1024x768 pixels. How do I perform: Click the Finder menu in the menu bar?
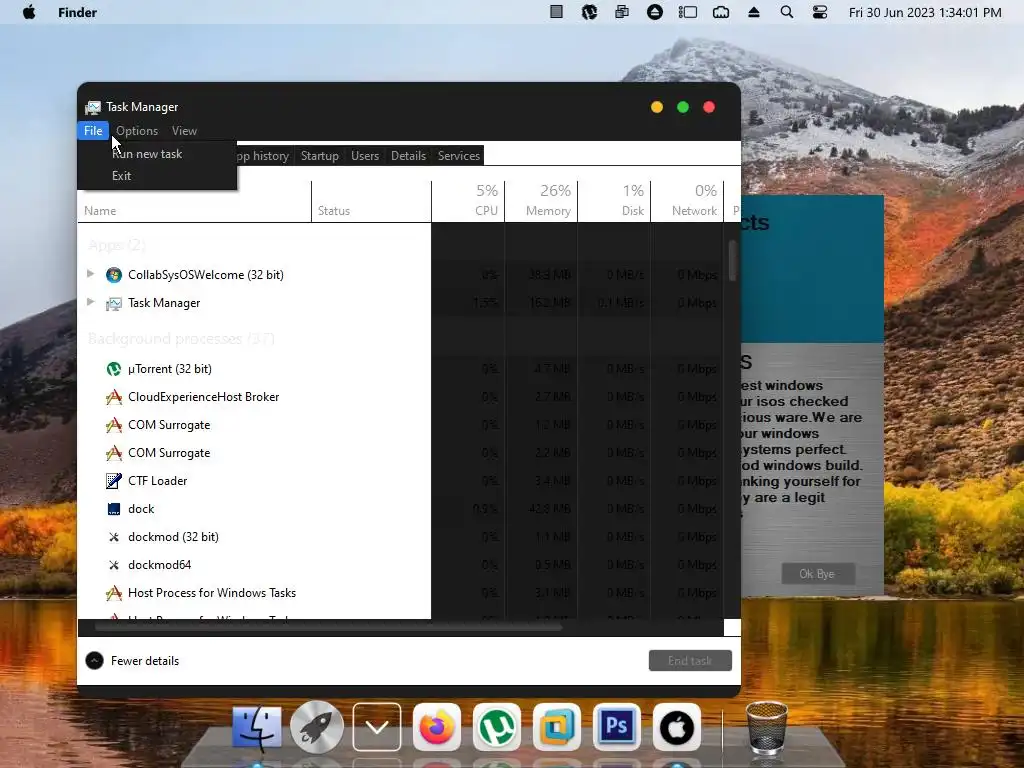77,12
